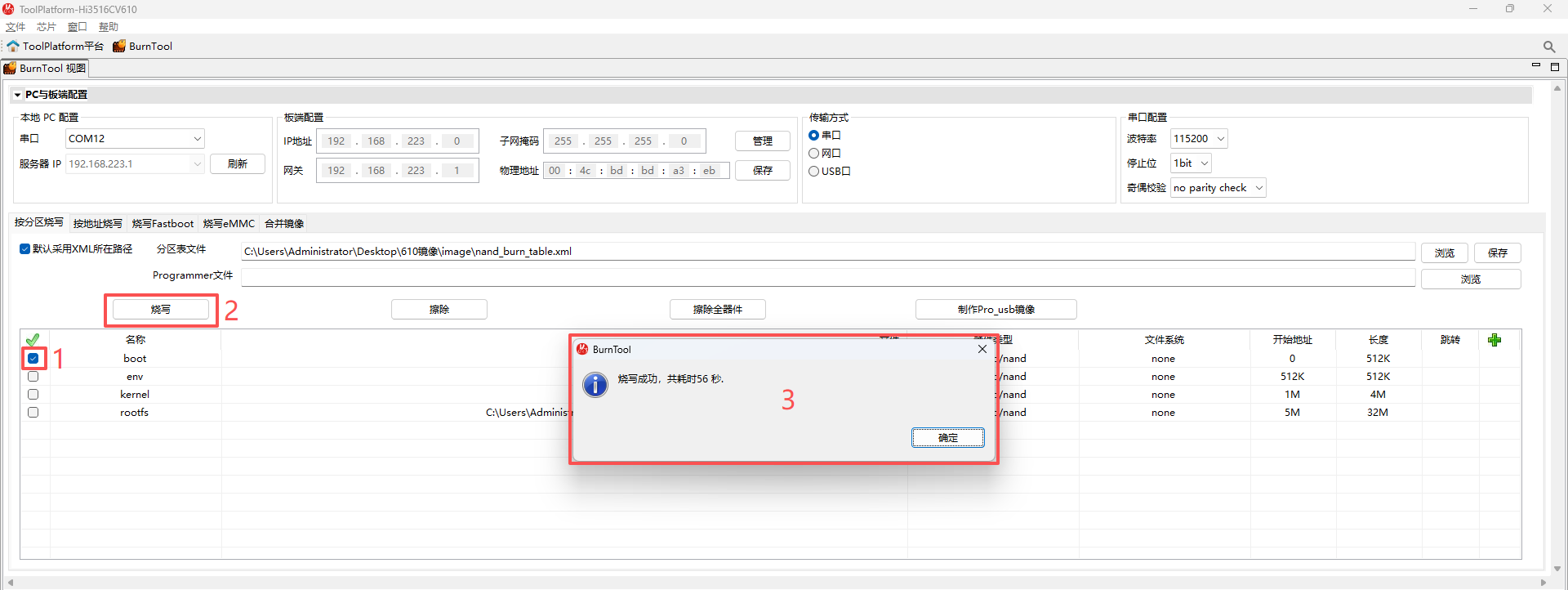Open the no parity check dropdown
Screen dimensions: 1568x590
click(1218, 187)
